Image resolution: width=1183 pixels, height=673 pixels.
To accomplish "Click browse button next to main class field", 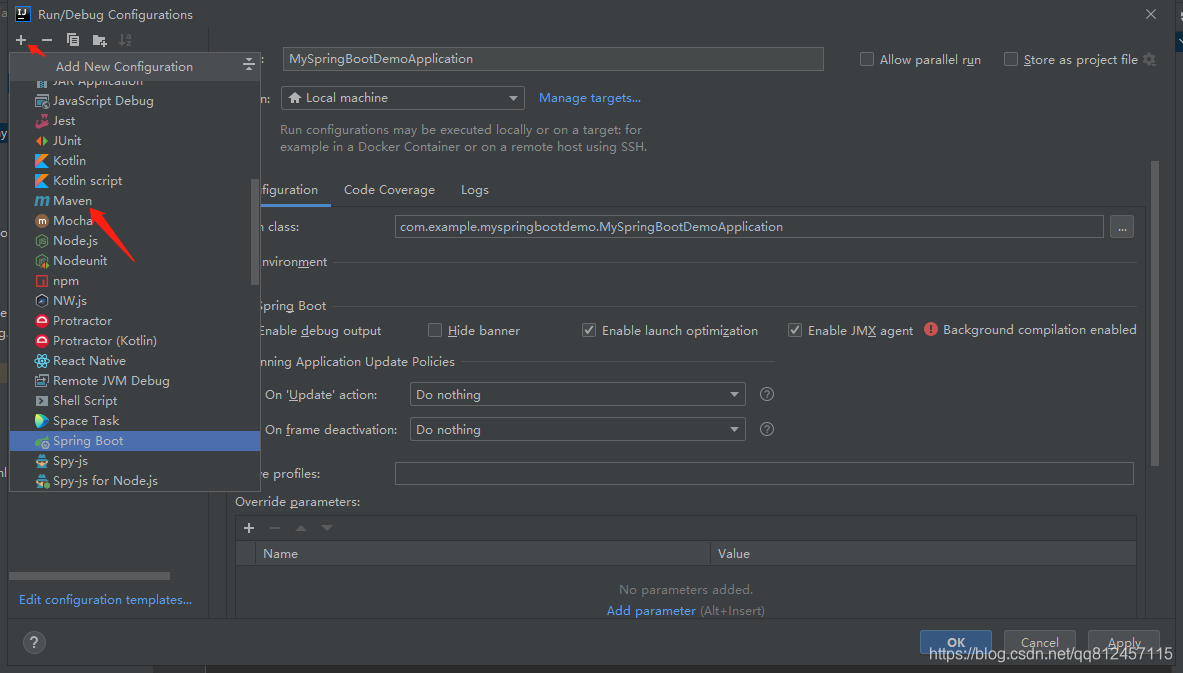I will [1122, 226].
